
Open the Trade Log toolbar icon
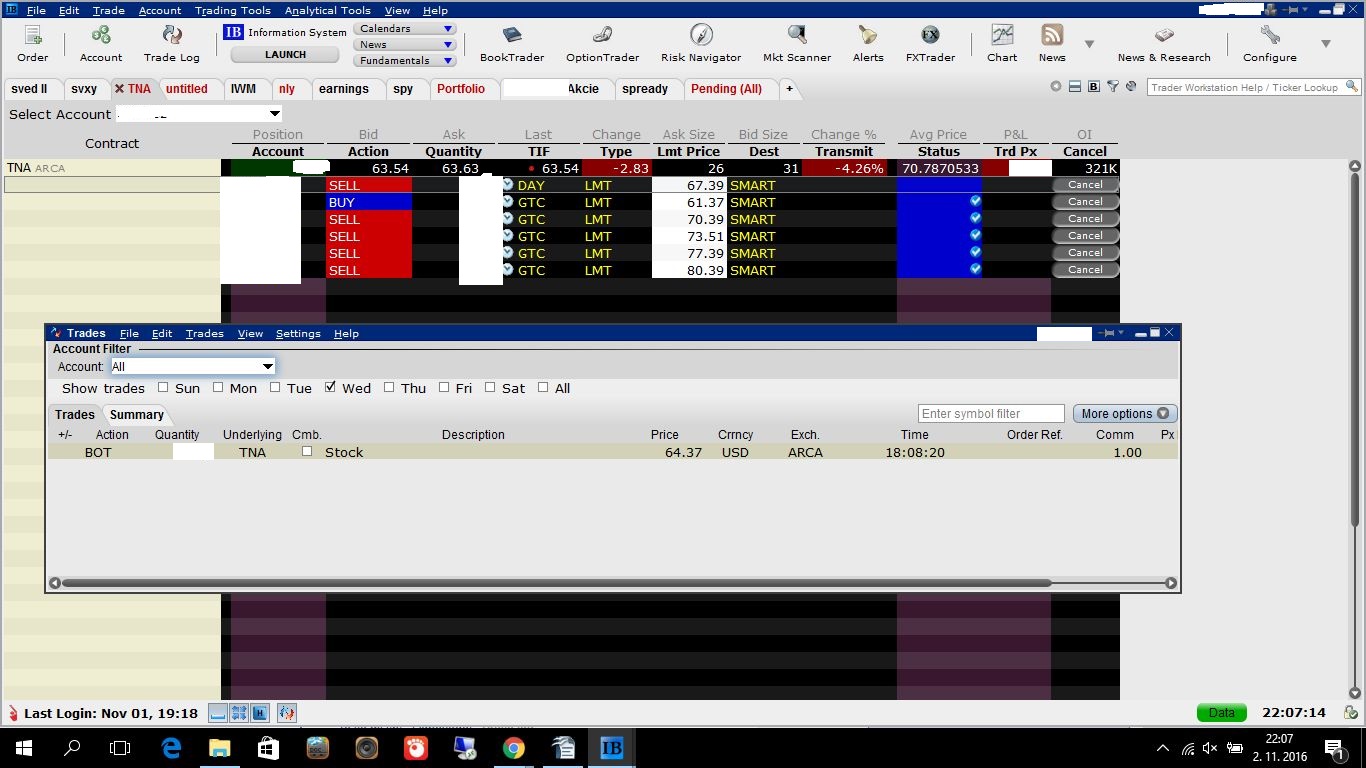(172, 43)
